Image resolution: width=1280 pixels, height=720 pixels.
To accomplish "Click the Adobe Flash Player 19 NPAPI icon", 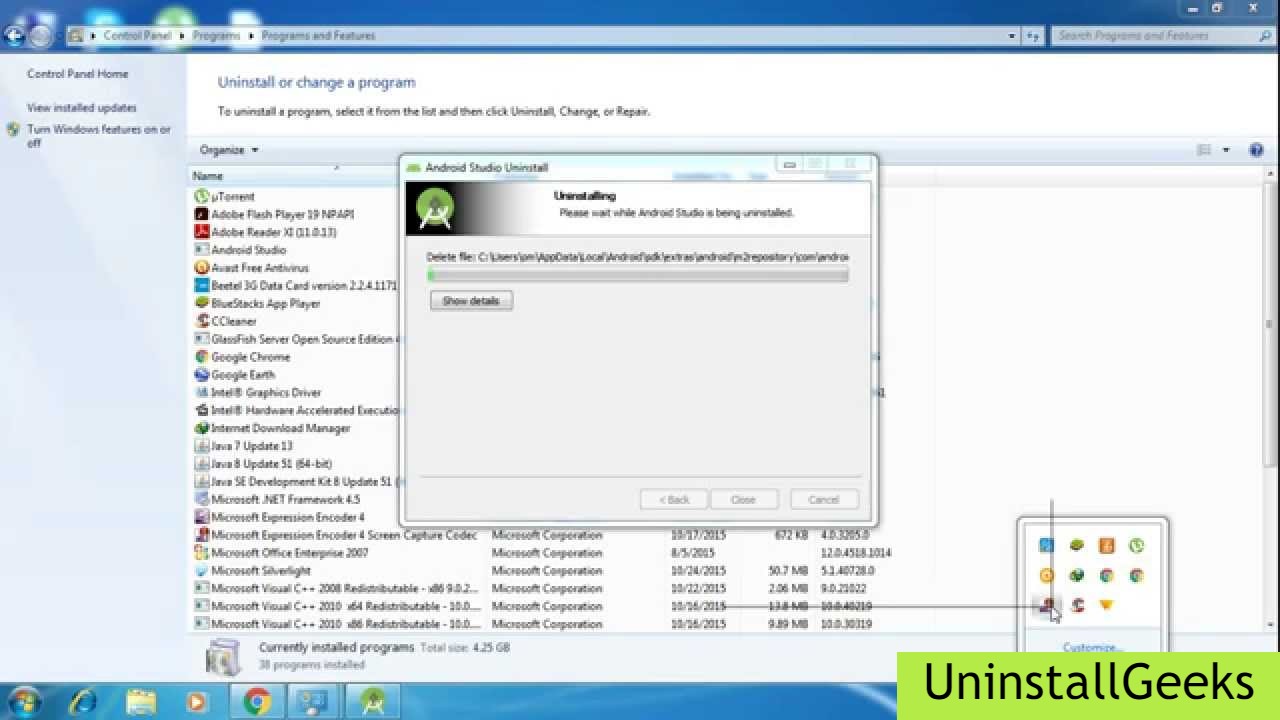I will tap(201, 214).
